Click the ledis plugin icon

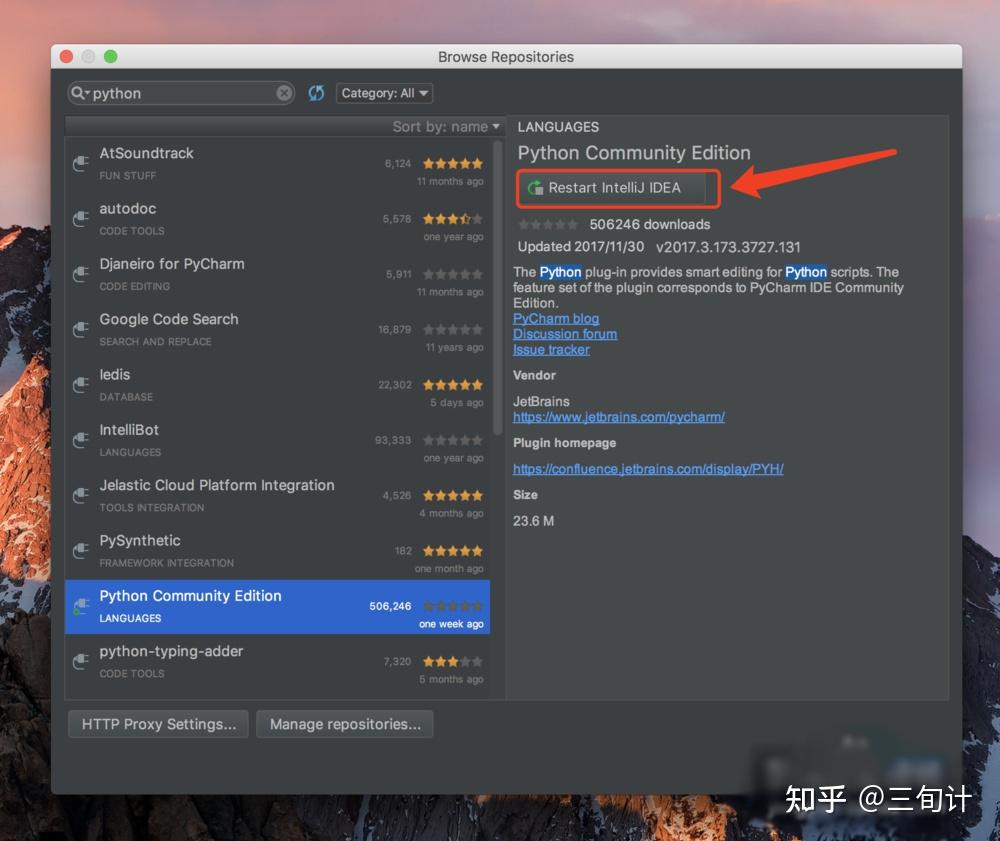[80, 384]
